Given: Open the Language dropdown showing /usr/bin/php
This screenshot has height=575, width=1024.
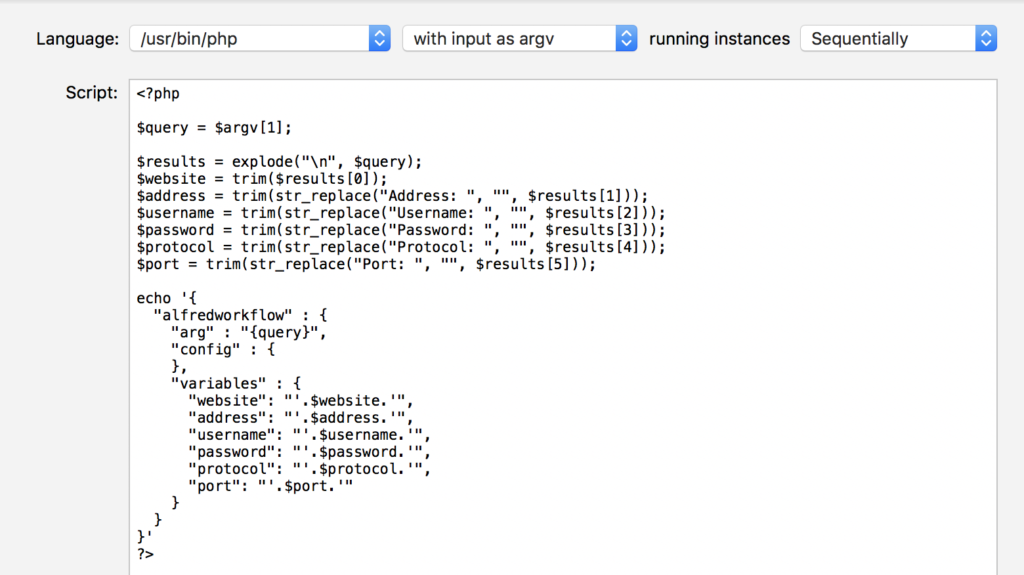Looking at the screenshot, I should coord(248,39).
